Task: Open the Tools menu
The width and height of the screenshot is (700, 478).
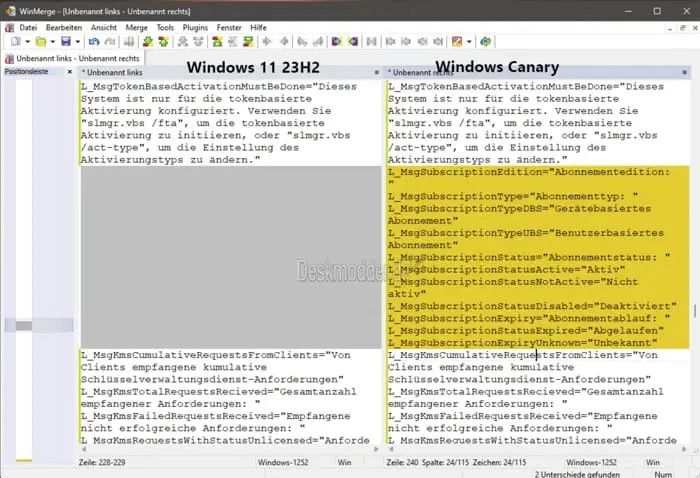Action: 165,28
